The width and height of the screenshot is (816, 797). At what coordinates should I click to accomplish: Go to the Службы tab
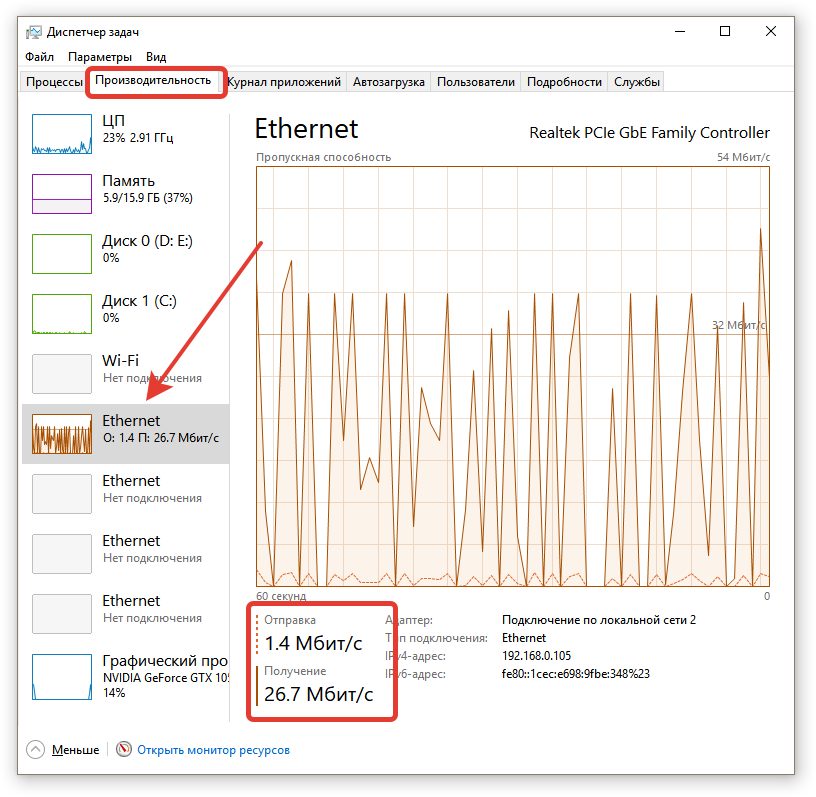(x=636, y=82)
